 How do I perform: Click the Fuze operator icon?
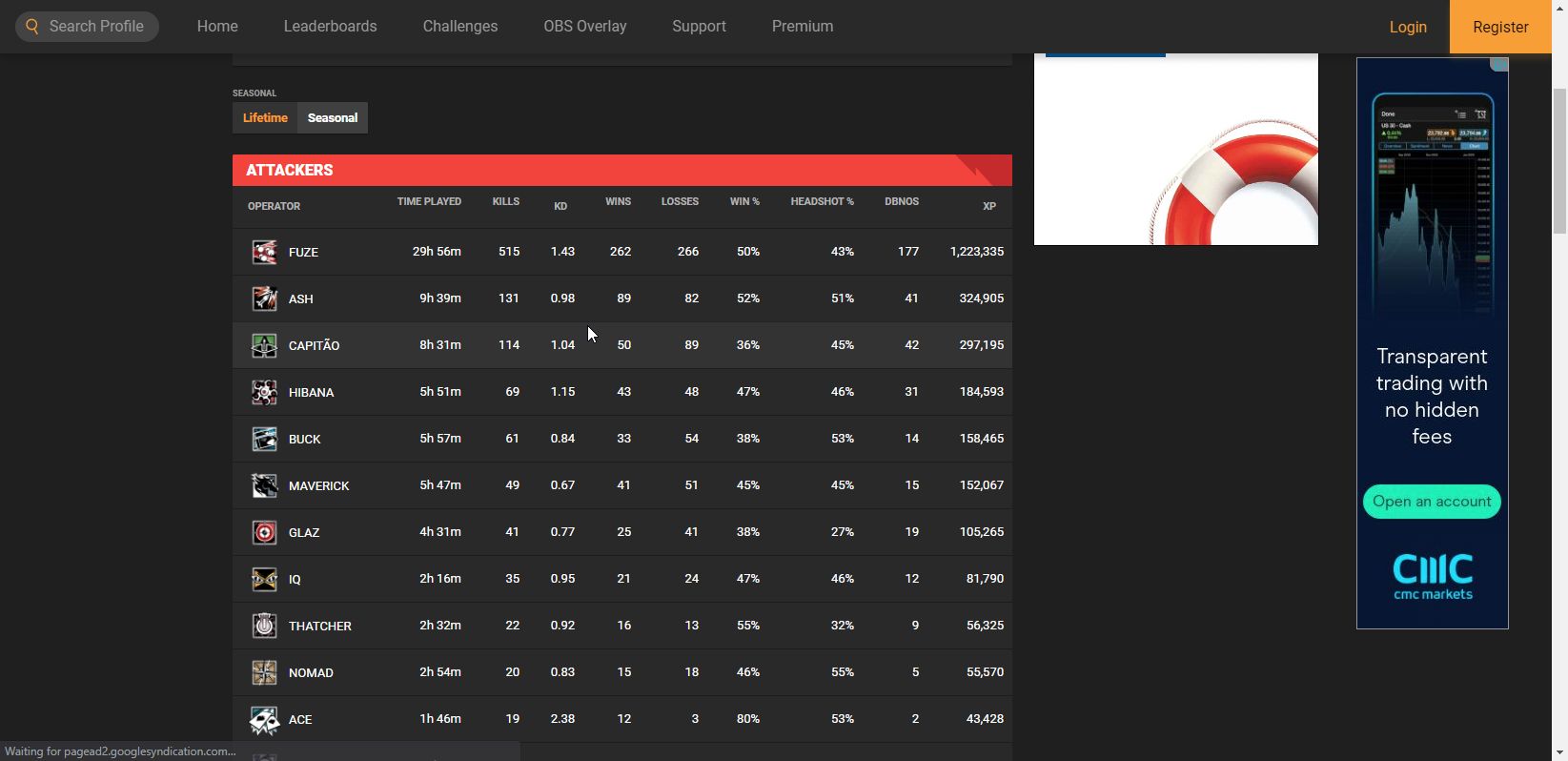[264, 252]
